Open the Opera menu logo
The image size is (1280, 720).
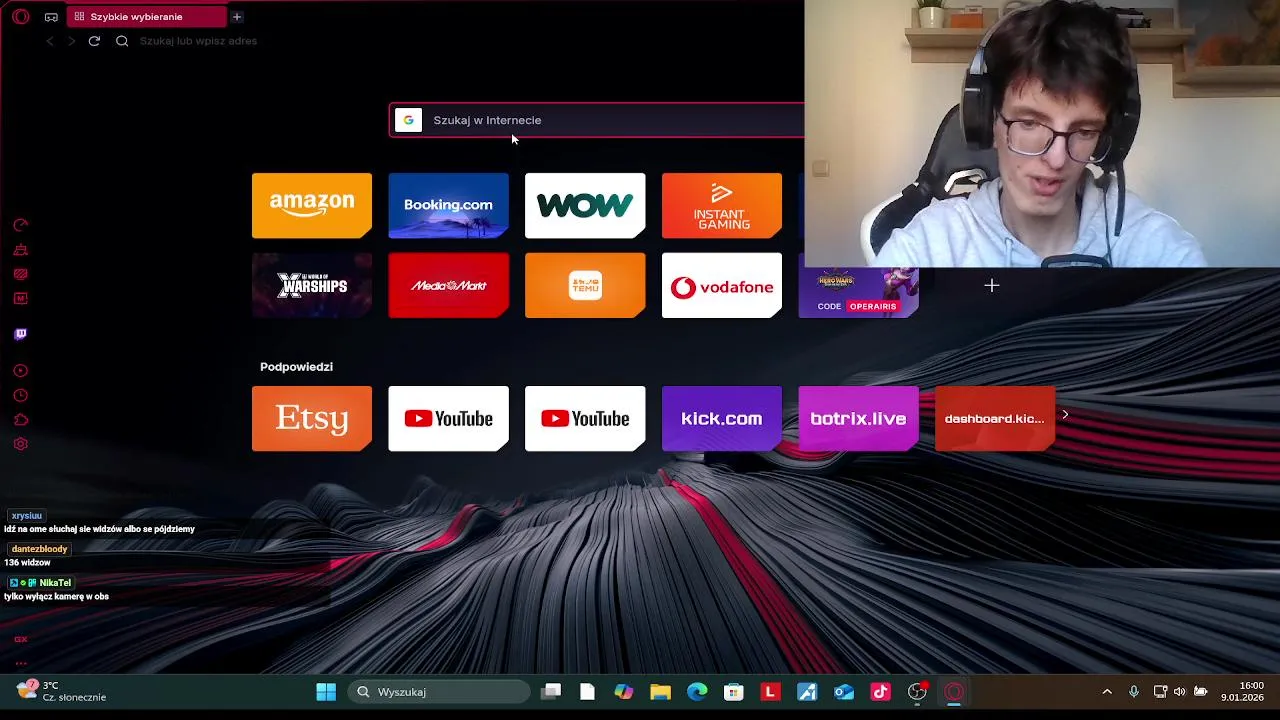click(x=20, y=17)
